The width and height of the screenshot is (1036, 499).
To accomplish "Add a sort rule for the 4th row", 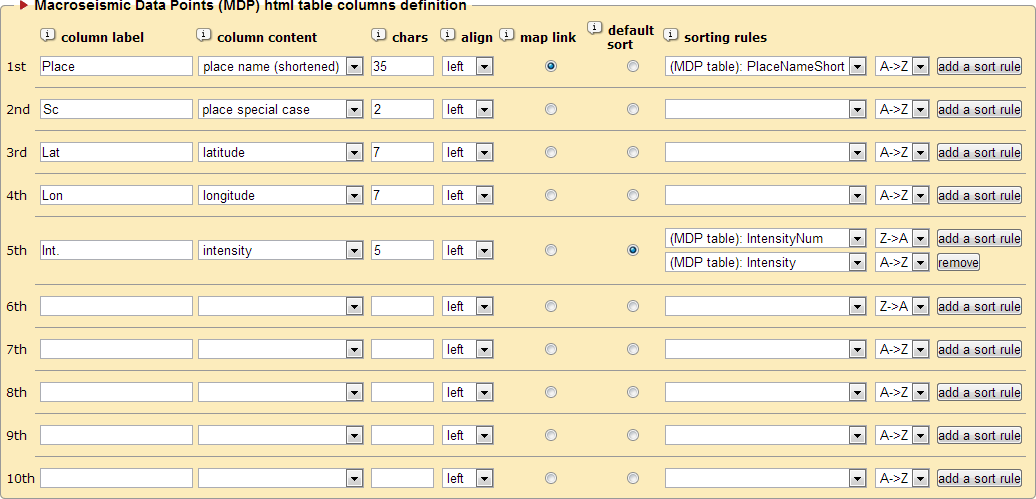I will point(979,195).
